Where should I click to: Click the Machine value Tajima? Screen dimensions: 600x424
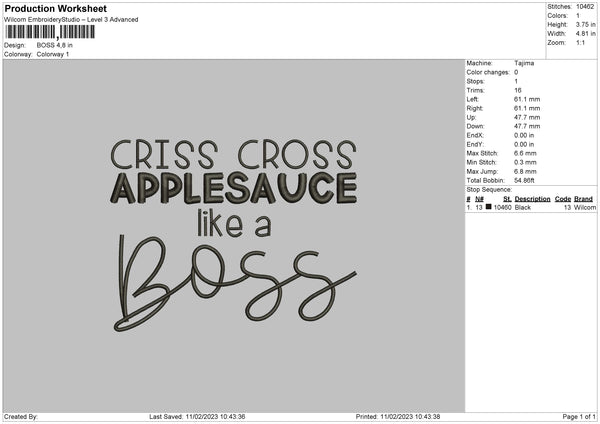pyautogui.click(x=524, y=63)
